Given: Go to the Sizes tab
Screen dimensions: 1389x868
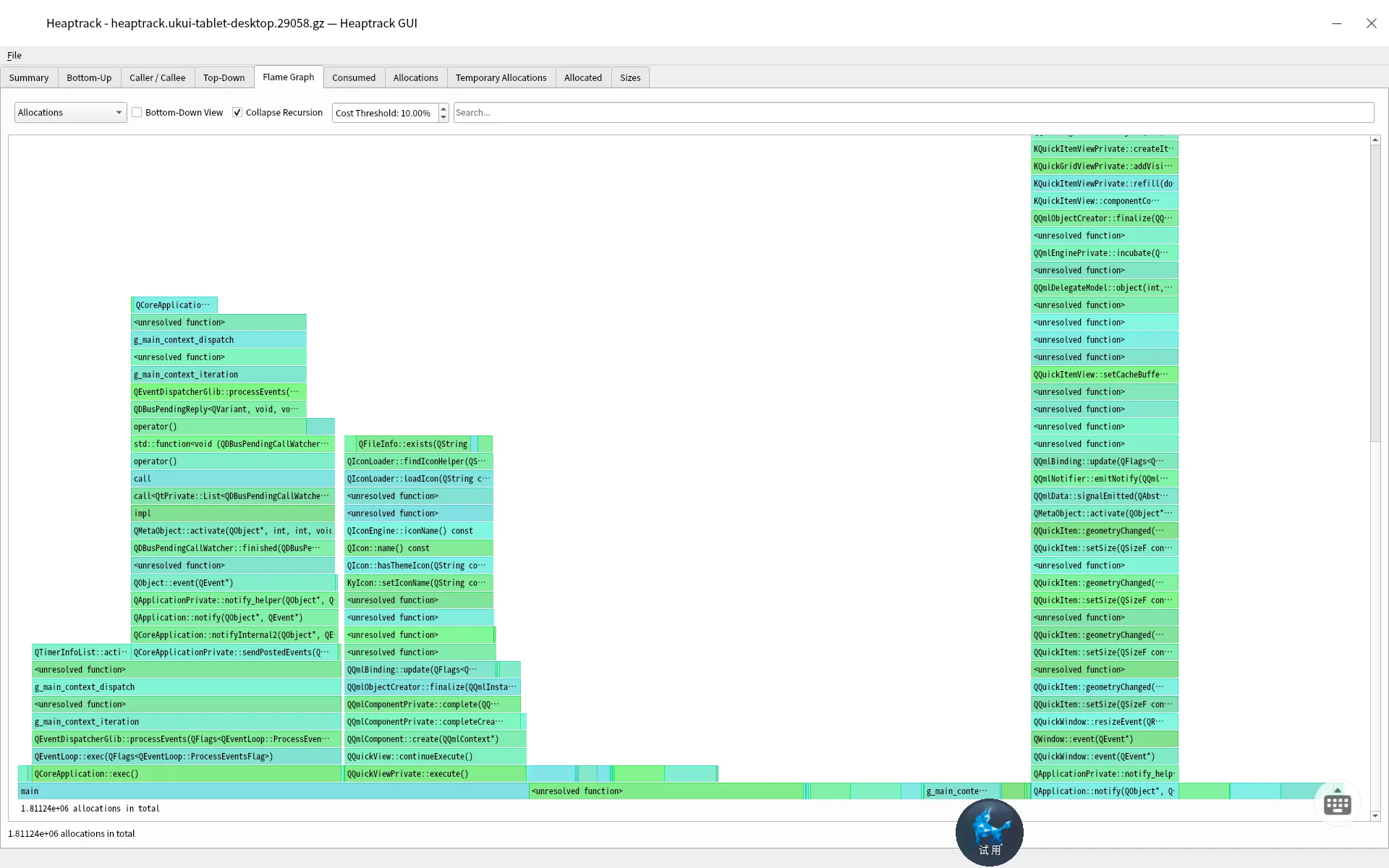Looking at the screenshot, I should pos(630,77).
